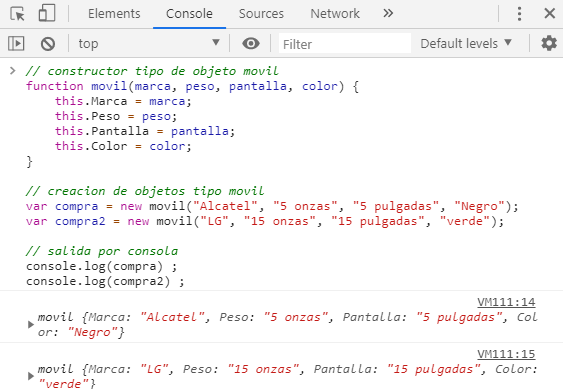Go to the Network tab
Screen dimensions: 563x389
(x=335, y=14)
